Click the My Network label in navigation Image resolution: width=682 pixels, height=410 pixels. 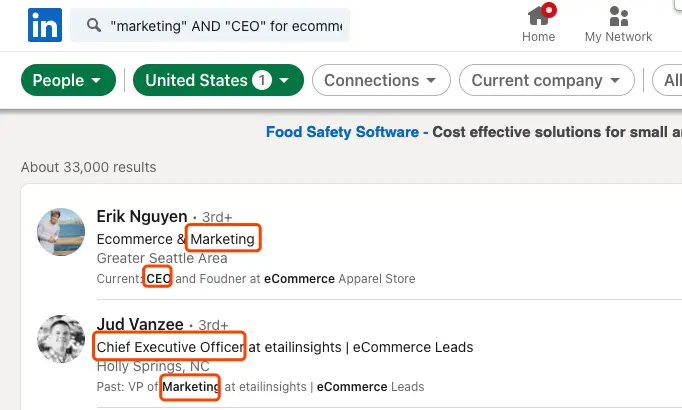618,37
